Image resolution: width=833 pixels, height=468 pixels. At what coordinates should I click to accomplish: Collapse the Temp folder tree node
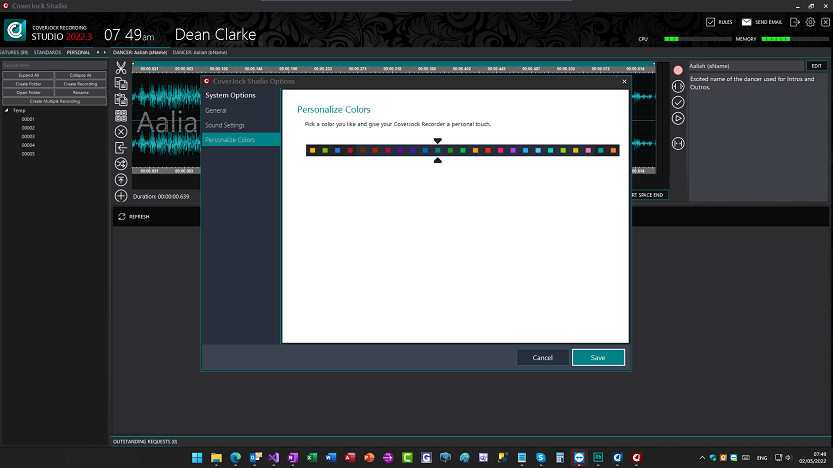(8, 111)
